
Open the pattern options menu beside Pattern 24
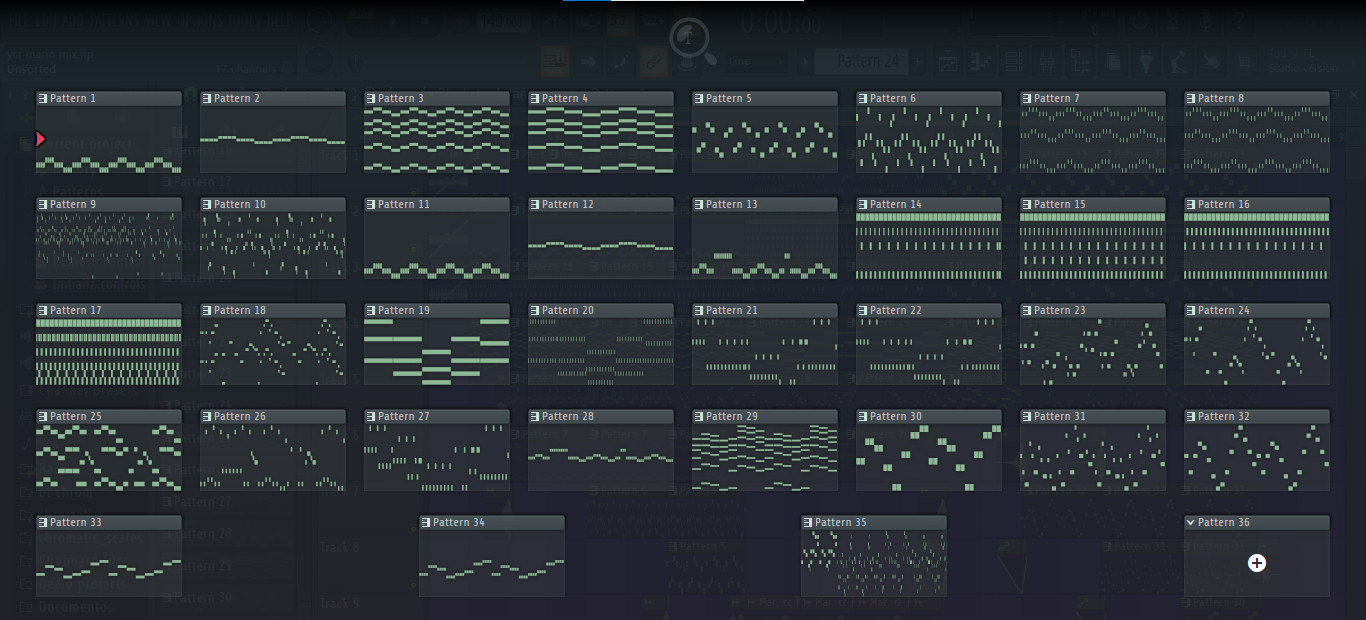click(x=917, y=61)
